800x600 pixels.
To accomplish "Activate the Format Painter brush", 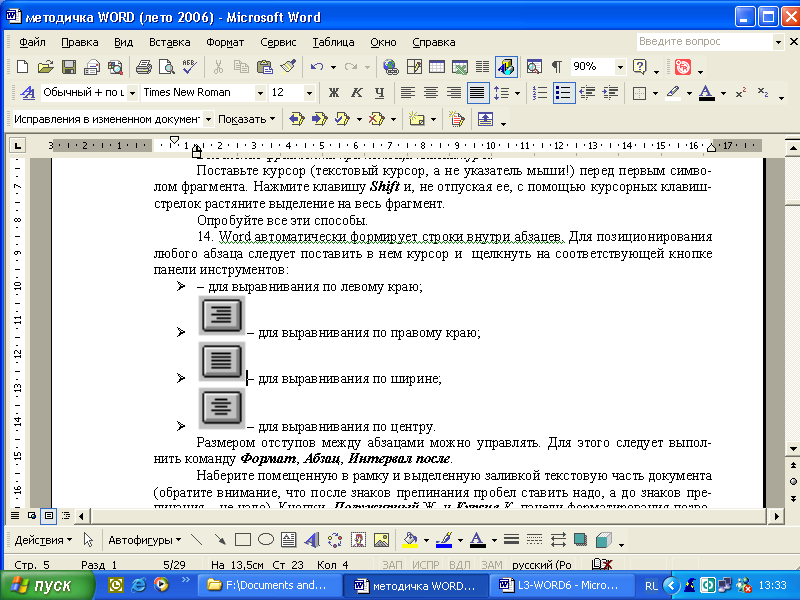I will [288, 67].
